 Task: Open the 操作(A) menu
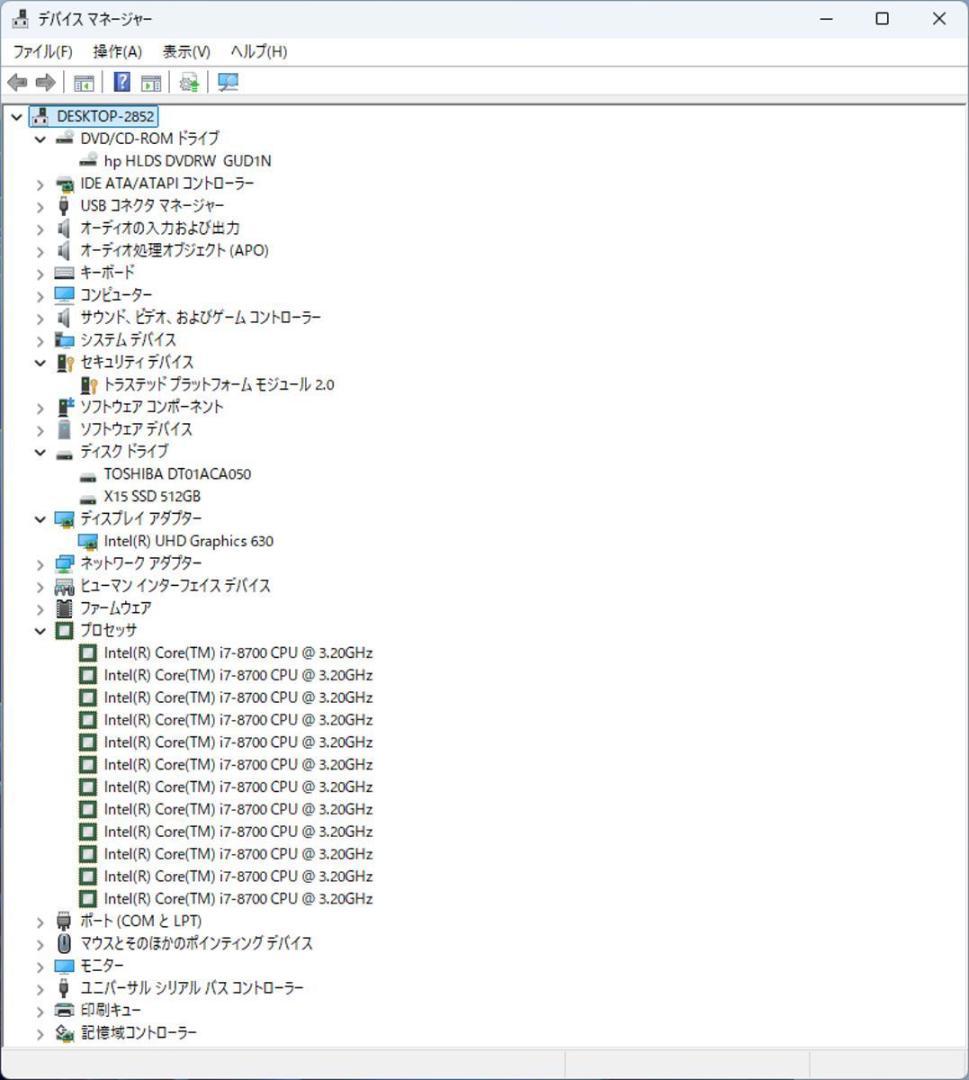(116, 51)
